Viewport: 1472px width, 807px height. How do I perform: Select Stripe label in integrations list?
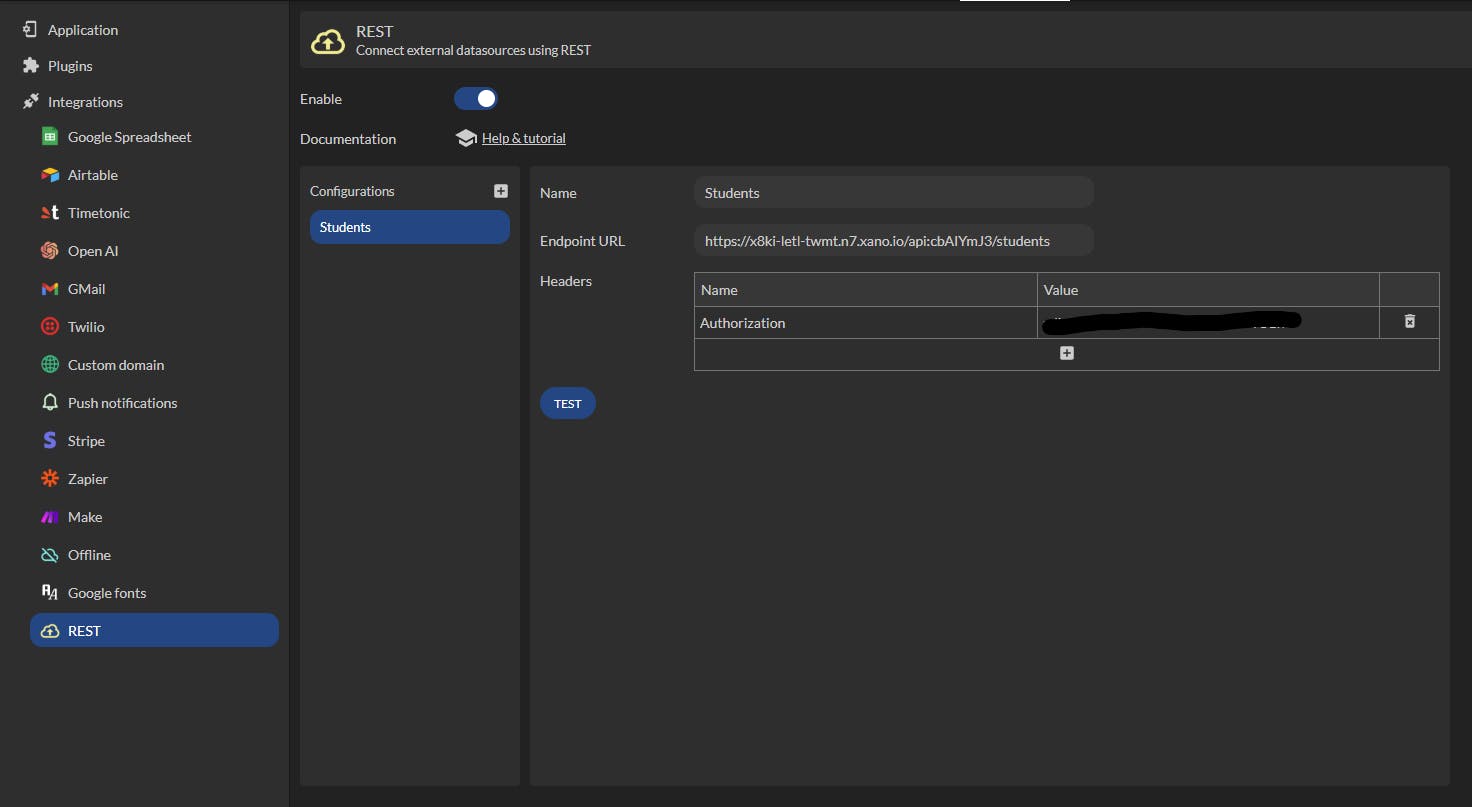pos(86,441)
